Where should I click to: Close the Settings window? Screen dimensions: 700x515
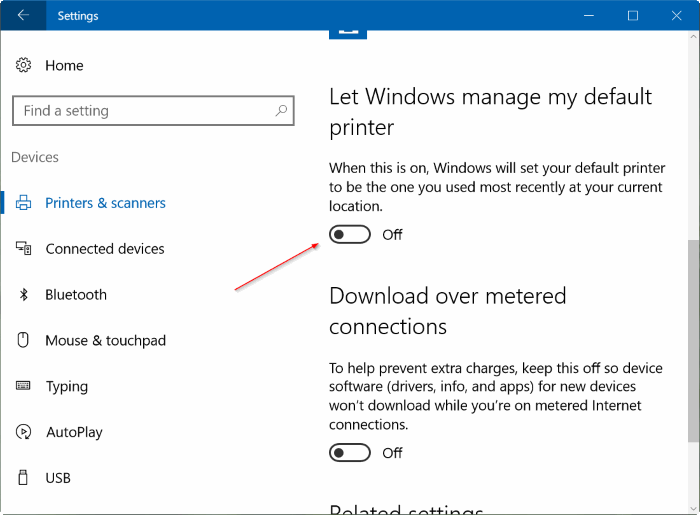coord(676,16)
